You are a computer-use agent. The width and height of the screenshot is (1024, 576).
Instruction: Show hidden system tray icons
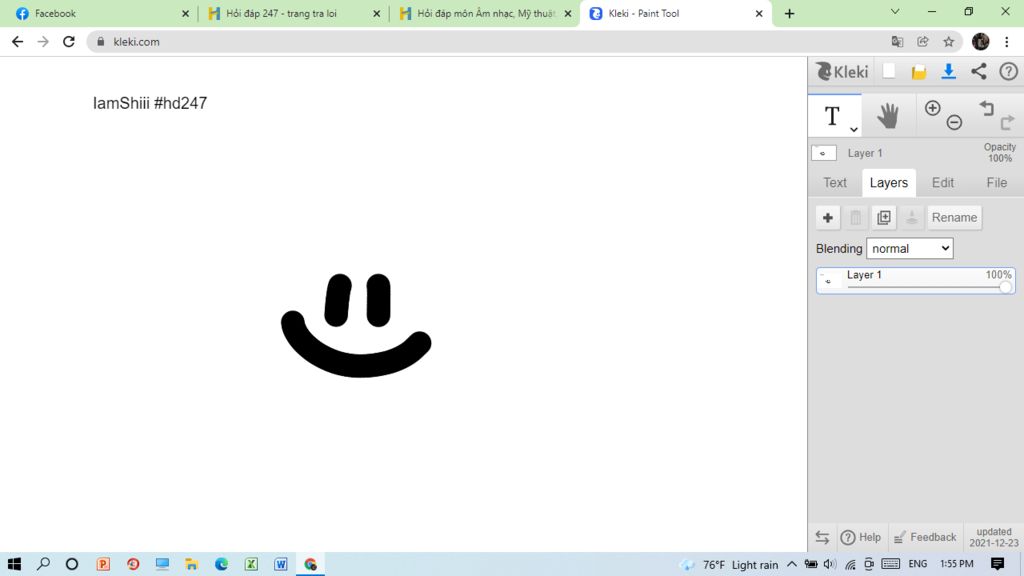pos(792,564)
